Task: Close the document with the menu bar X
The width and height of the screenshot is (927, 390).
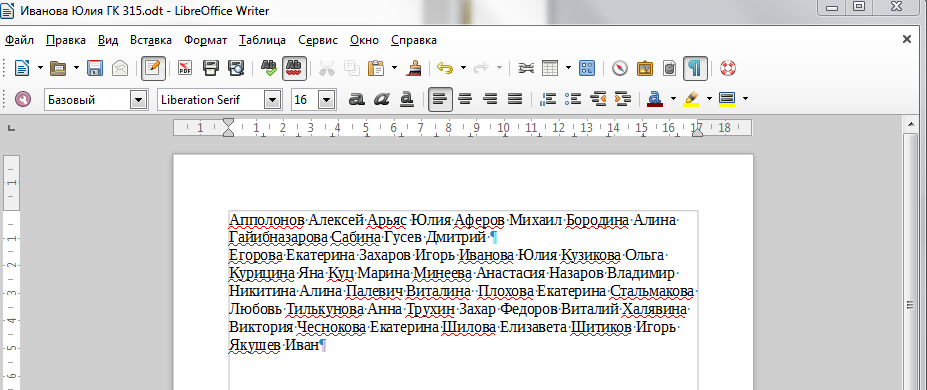Action: pyautogui.click(x=906, y=40)
